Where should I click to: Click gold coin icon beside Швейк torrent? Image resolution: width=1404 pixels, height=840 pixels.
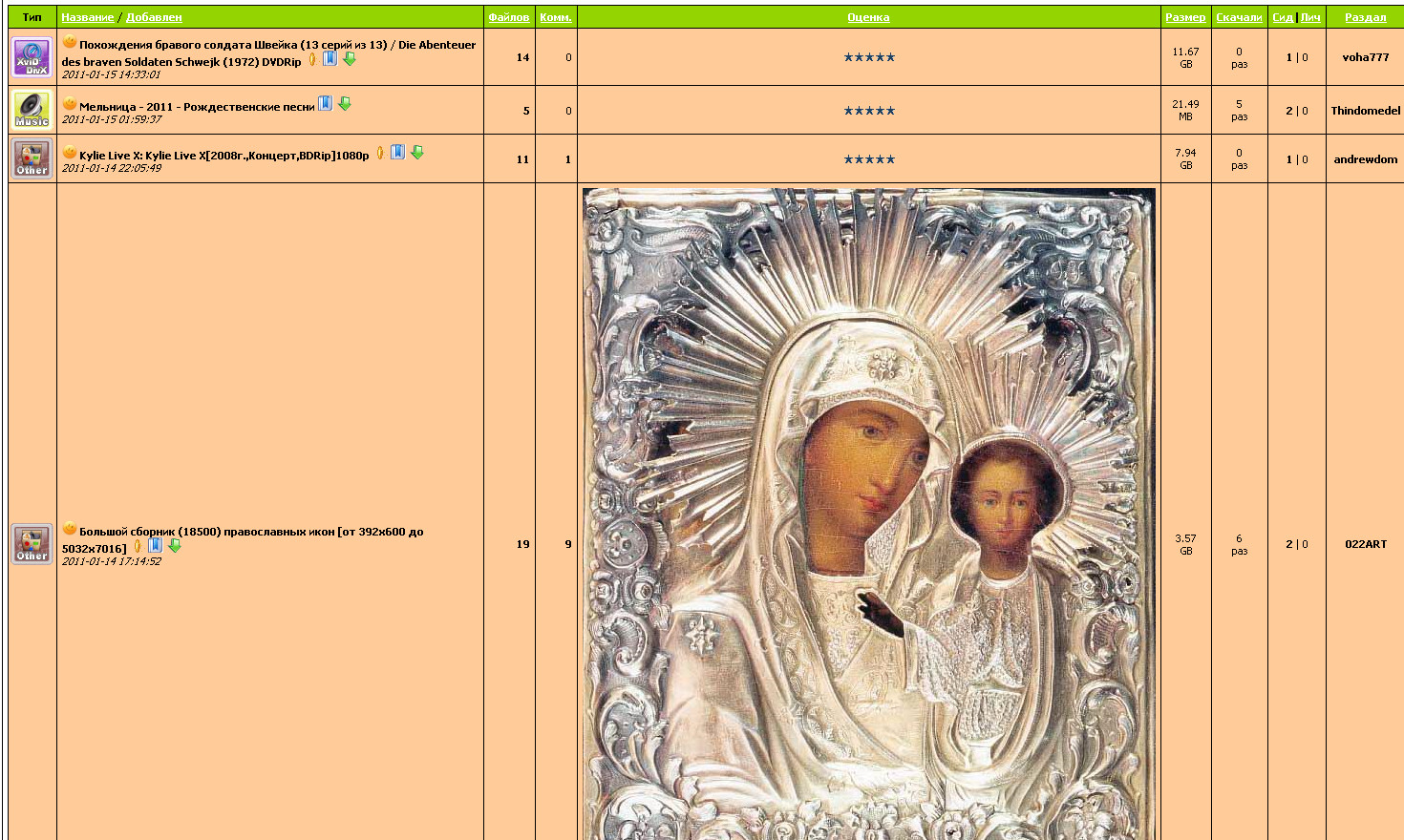[x=312, y=59]
